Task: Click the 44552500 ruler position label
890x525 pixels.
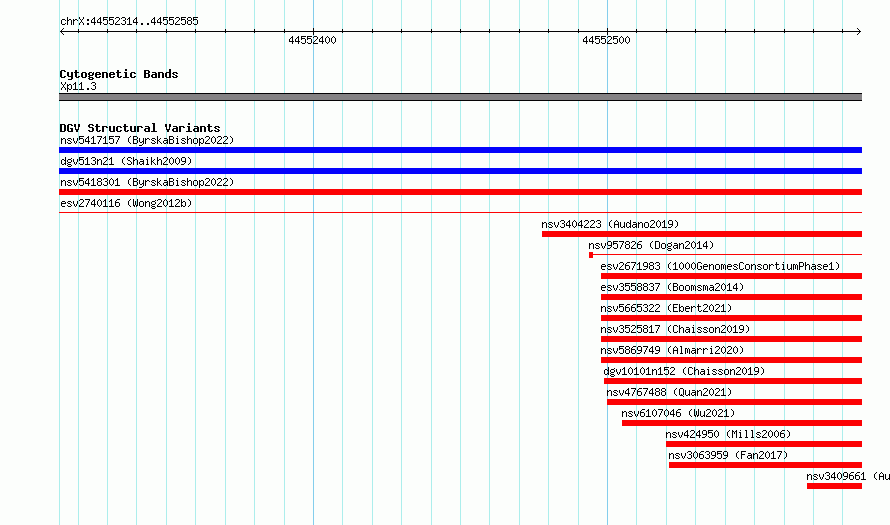Action: pos(606,40)
